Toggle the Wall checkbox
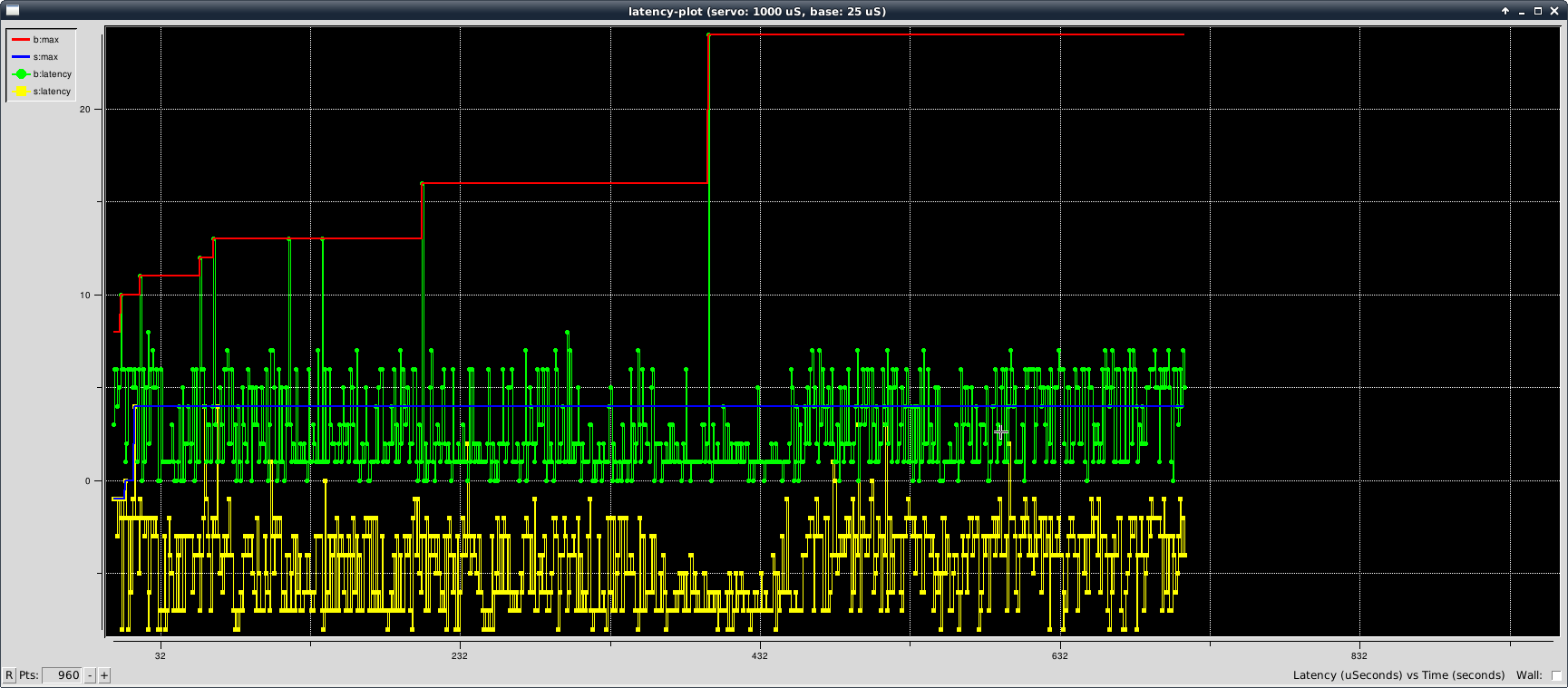The width and height of the screenshot is (1568, 688). (1556, 675)
